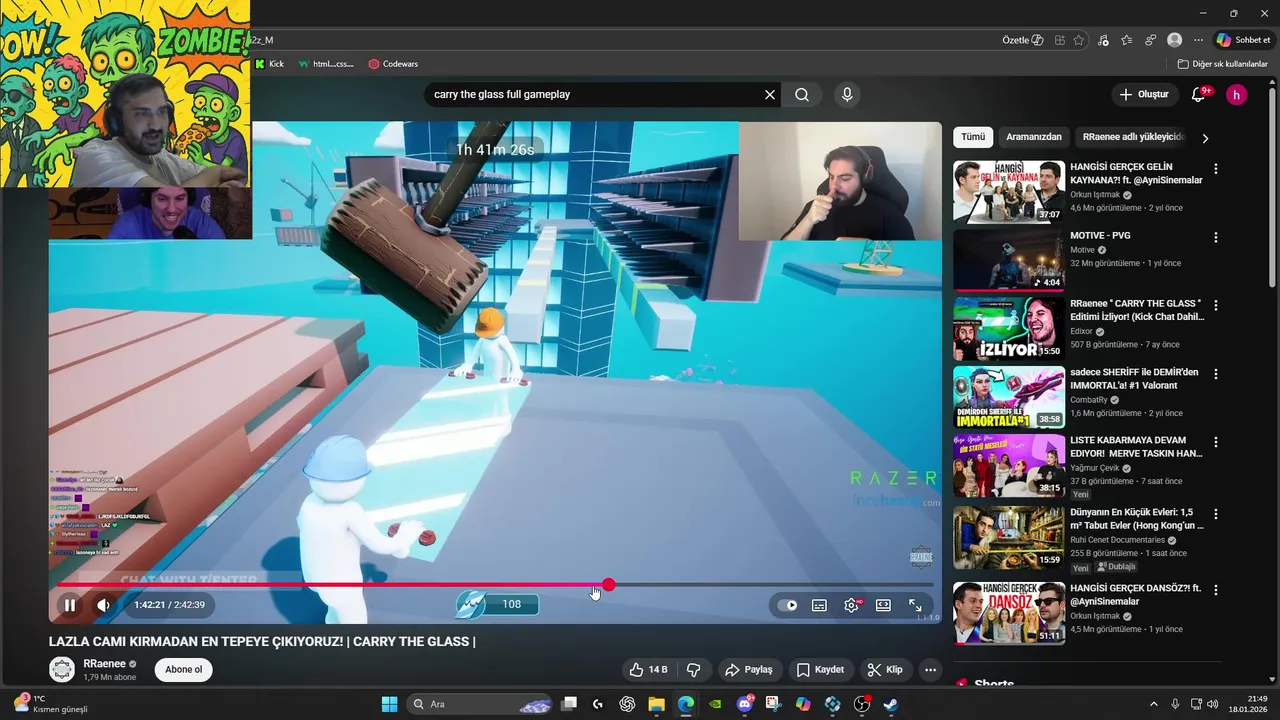Open NVIDIA app from taskbar
This screenshot has height=720, width=1280.
pos(715,704)
